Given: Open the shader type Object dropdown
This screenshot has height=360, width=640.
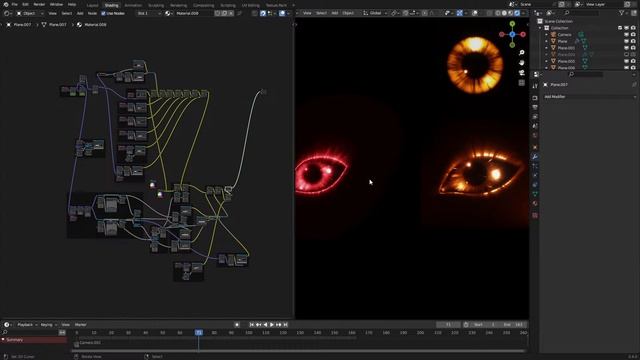Looking at the screenshot, I should 29,13.
